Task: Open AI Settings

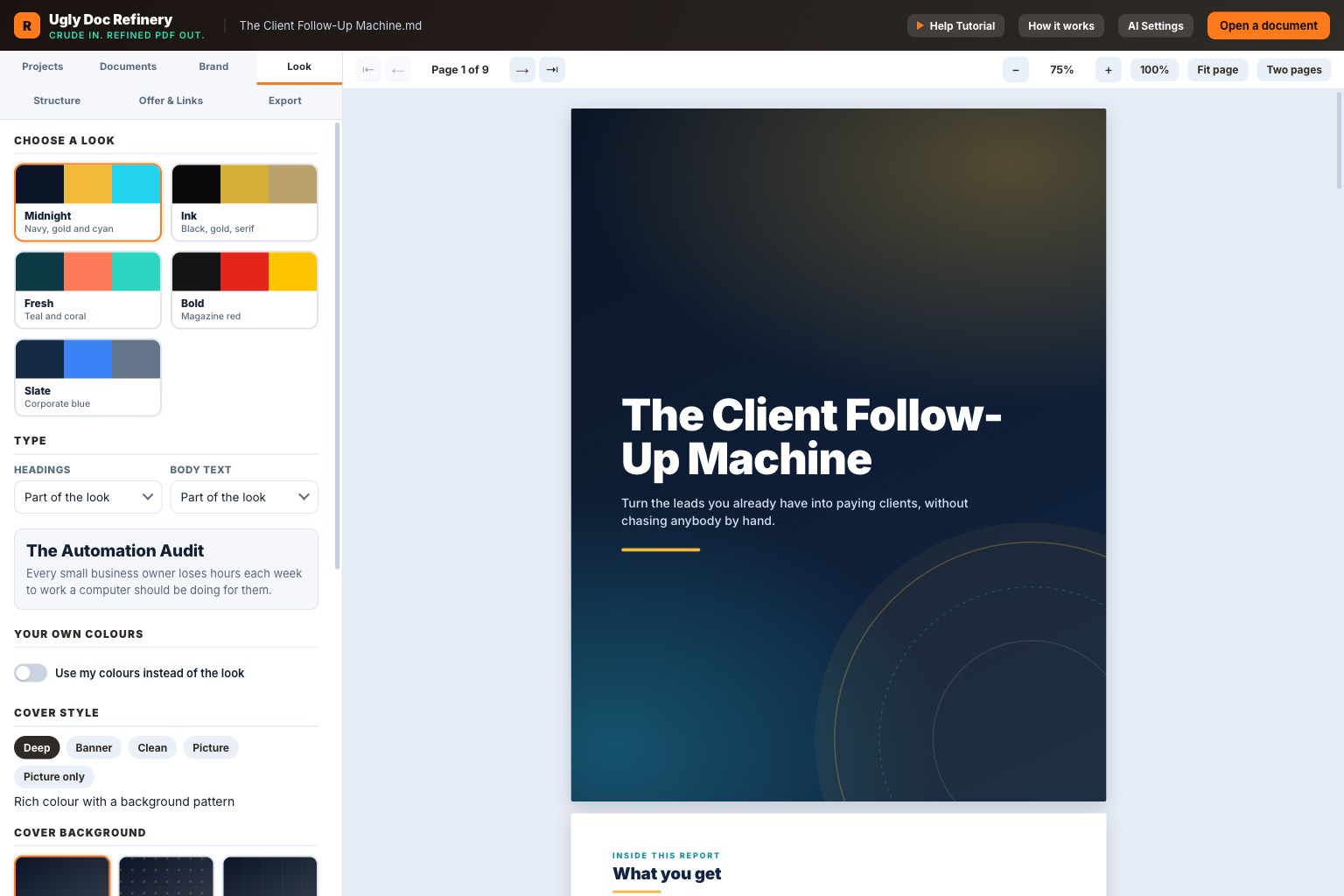Action: 1156,25
